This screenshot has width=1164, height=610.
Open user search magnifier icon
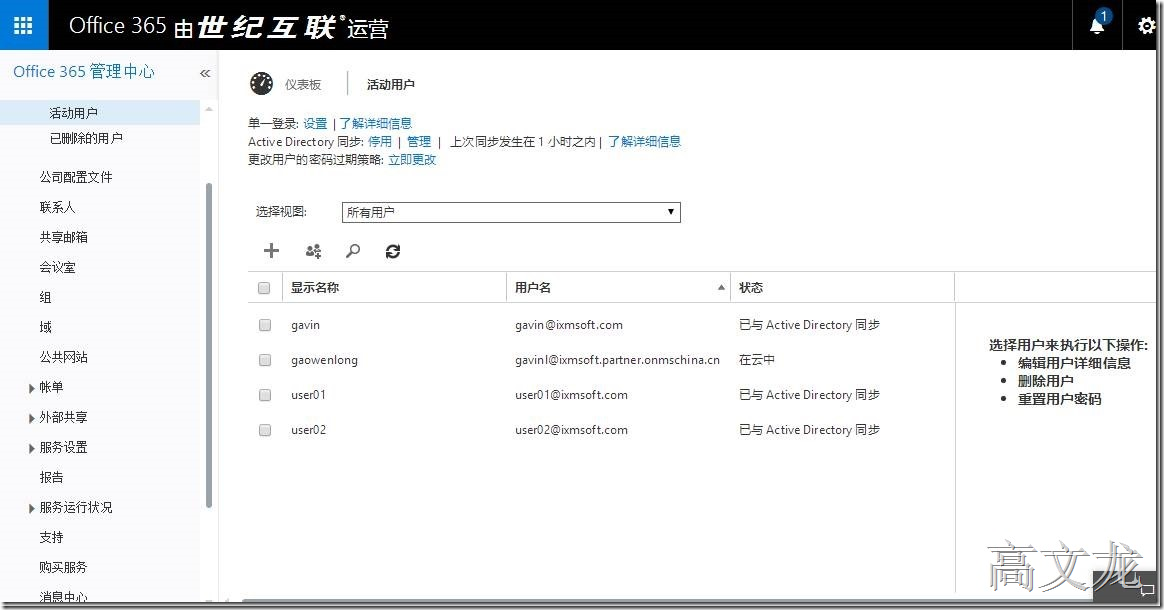point(353,251)
